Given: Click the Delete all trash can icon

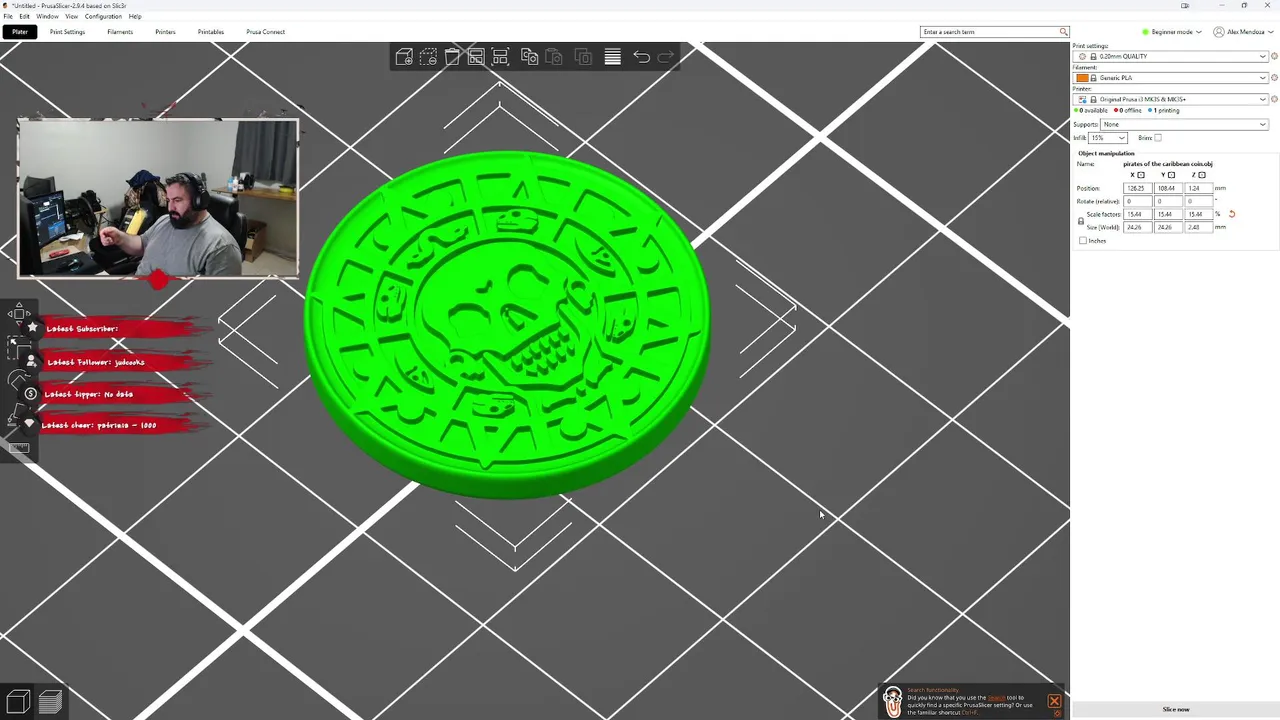Looking at the screenshot, I should pyautogui.click(x=452, y=57).
